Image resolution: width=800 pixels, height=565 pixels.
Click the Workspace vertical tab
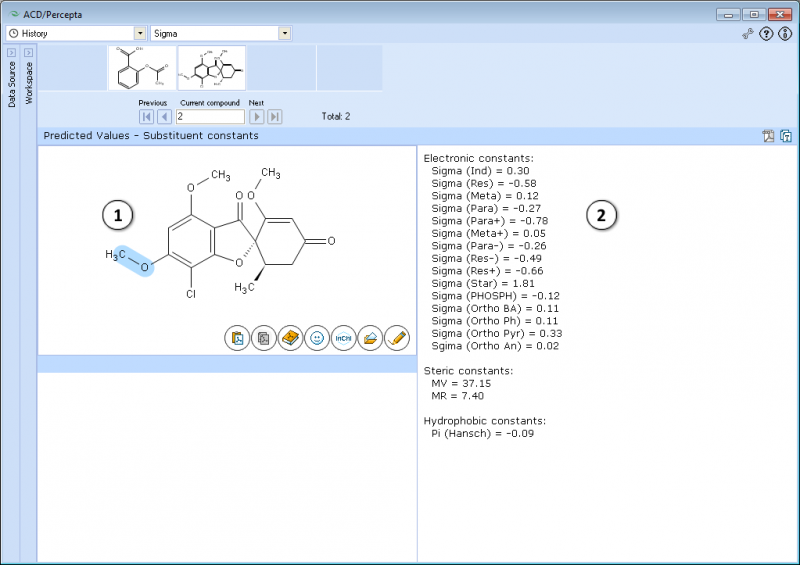tap(29, 83)
